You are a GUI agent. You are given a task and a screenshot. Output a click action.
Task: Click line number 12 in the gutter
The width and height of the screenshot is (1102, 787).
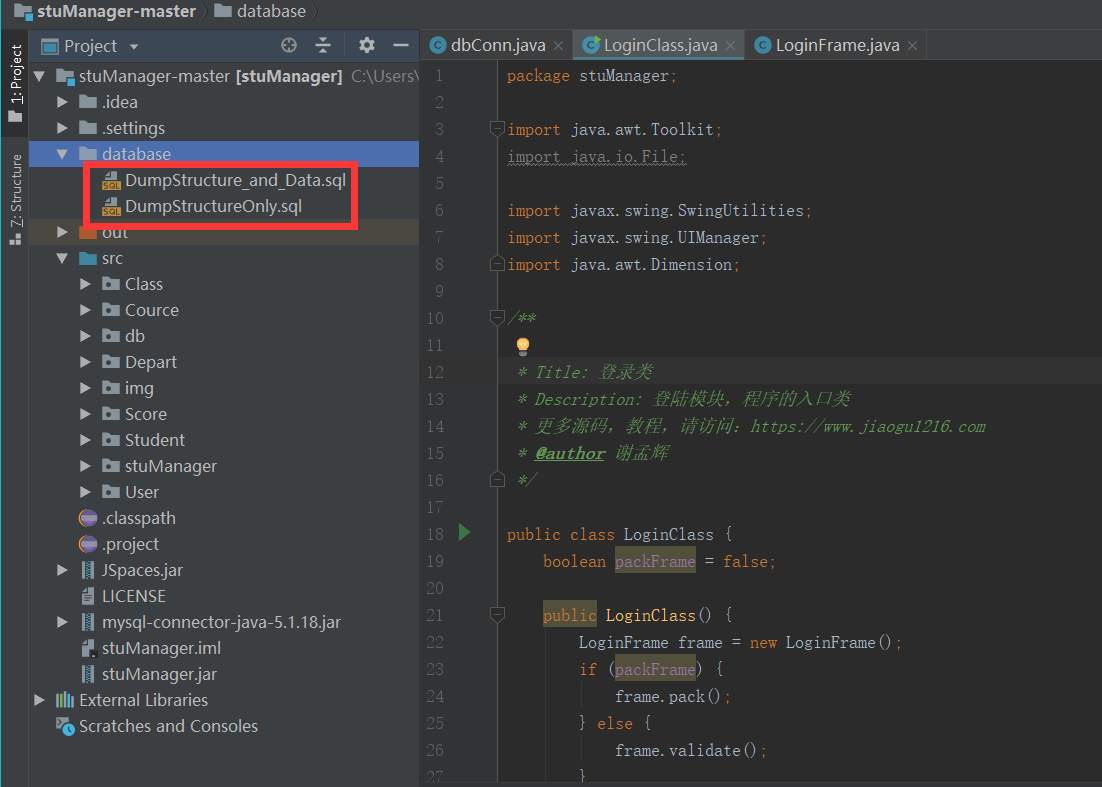[435, 372]
